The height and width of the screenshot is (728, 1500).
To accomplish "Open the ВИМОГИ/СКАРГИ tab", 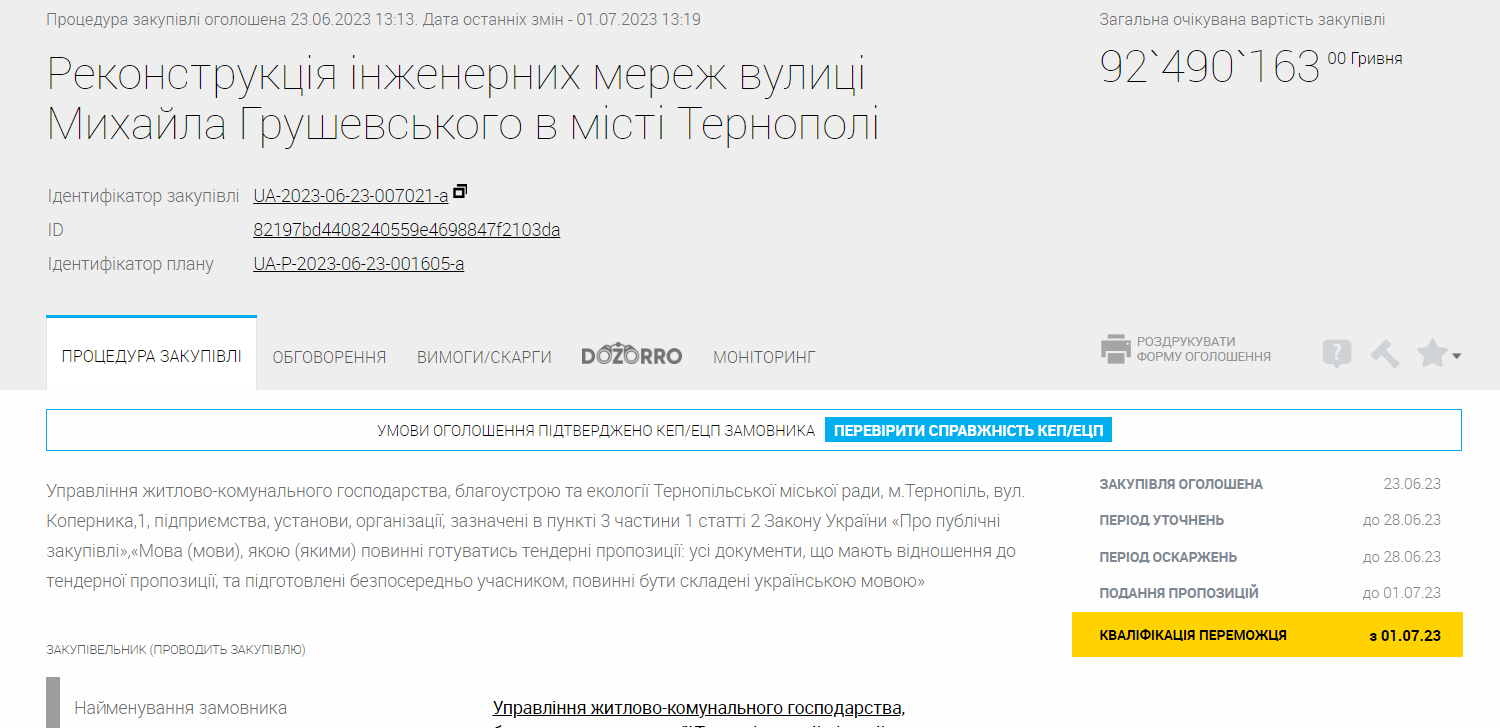I will (x=484, y=357).
